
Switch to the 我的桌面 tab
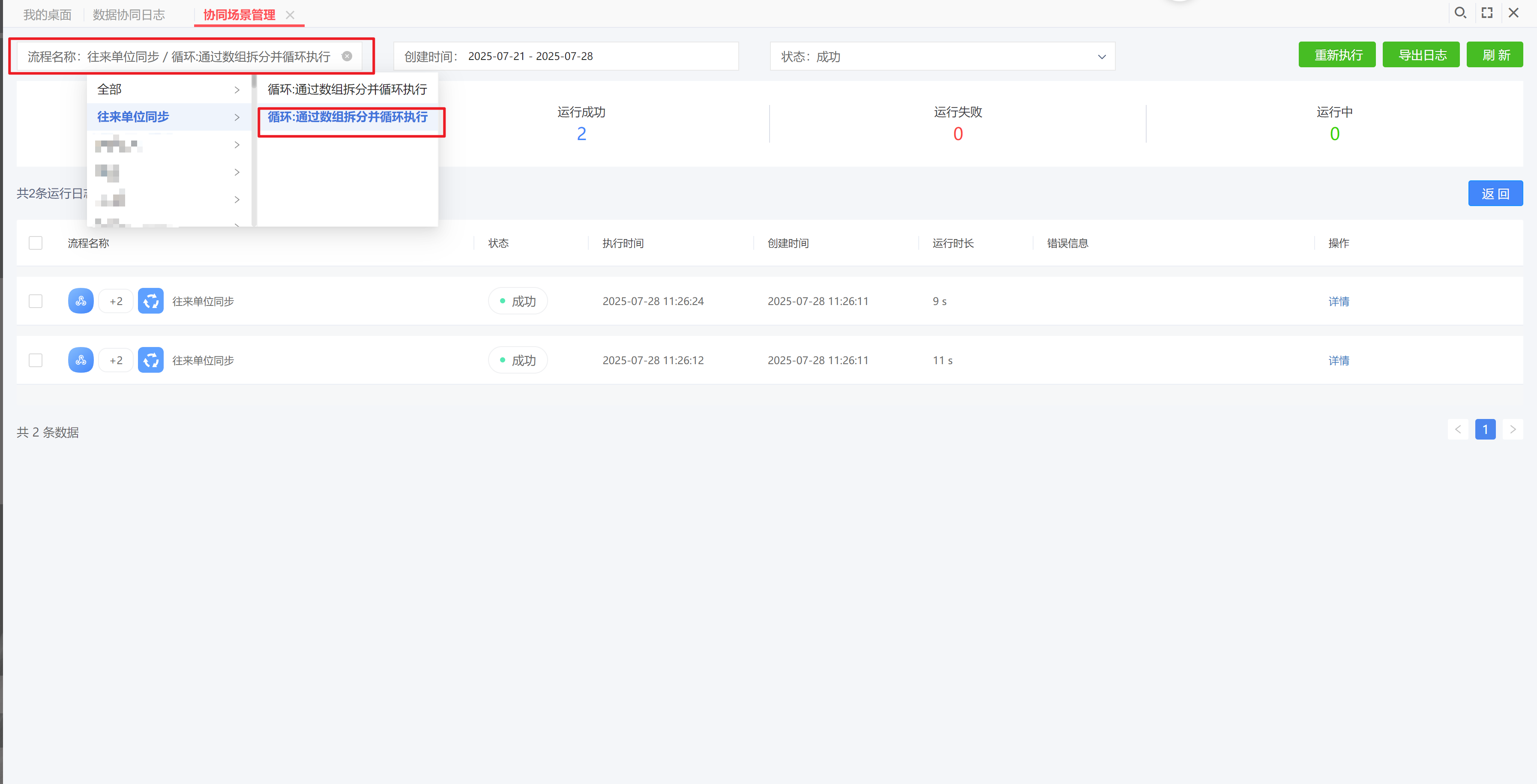click(47, 15)
